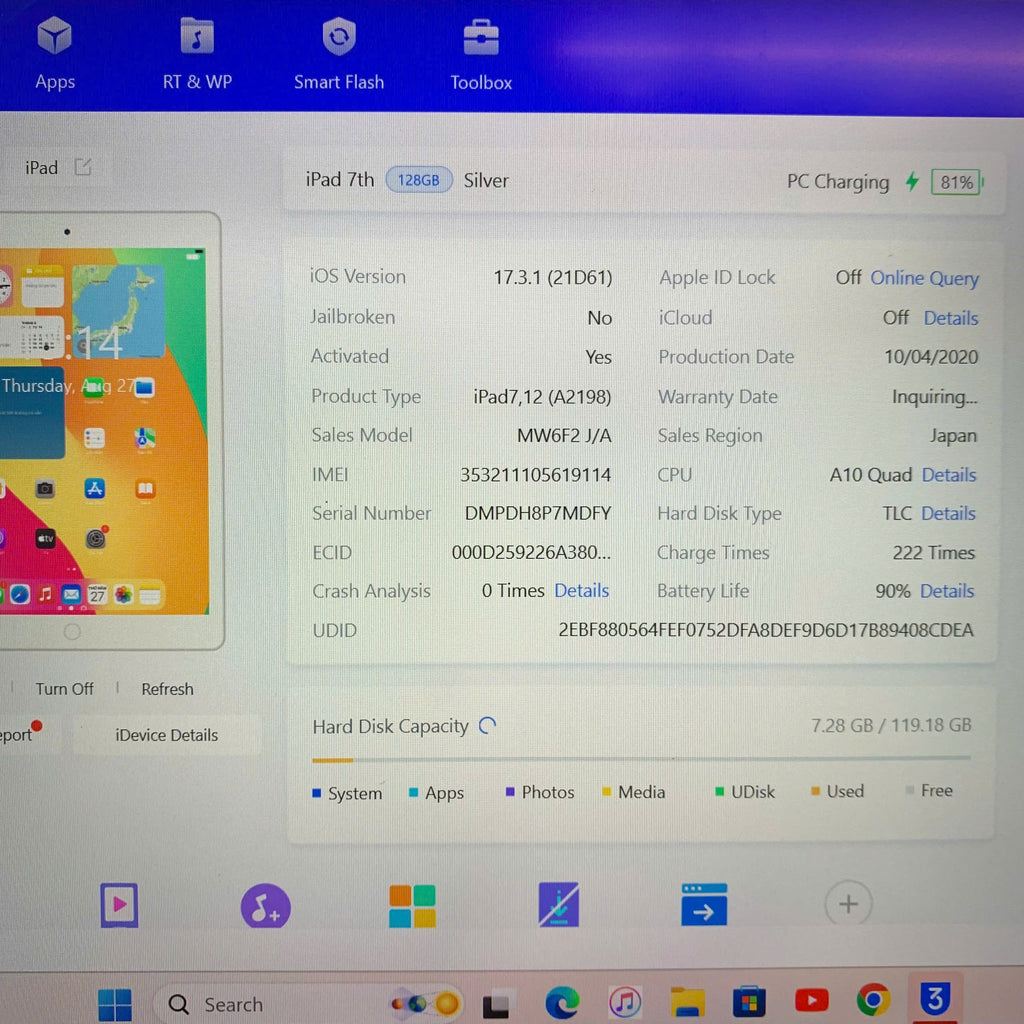Click the UDisk legend color square
This screenshot has width=1024, height=1024.
point(719,791)
